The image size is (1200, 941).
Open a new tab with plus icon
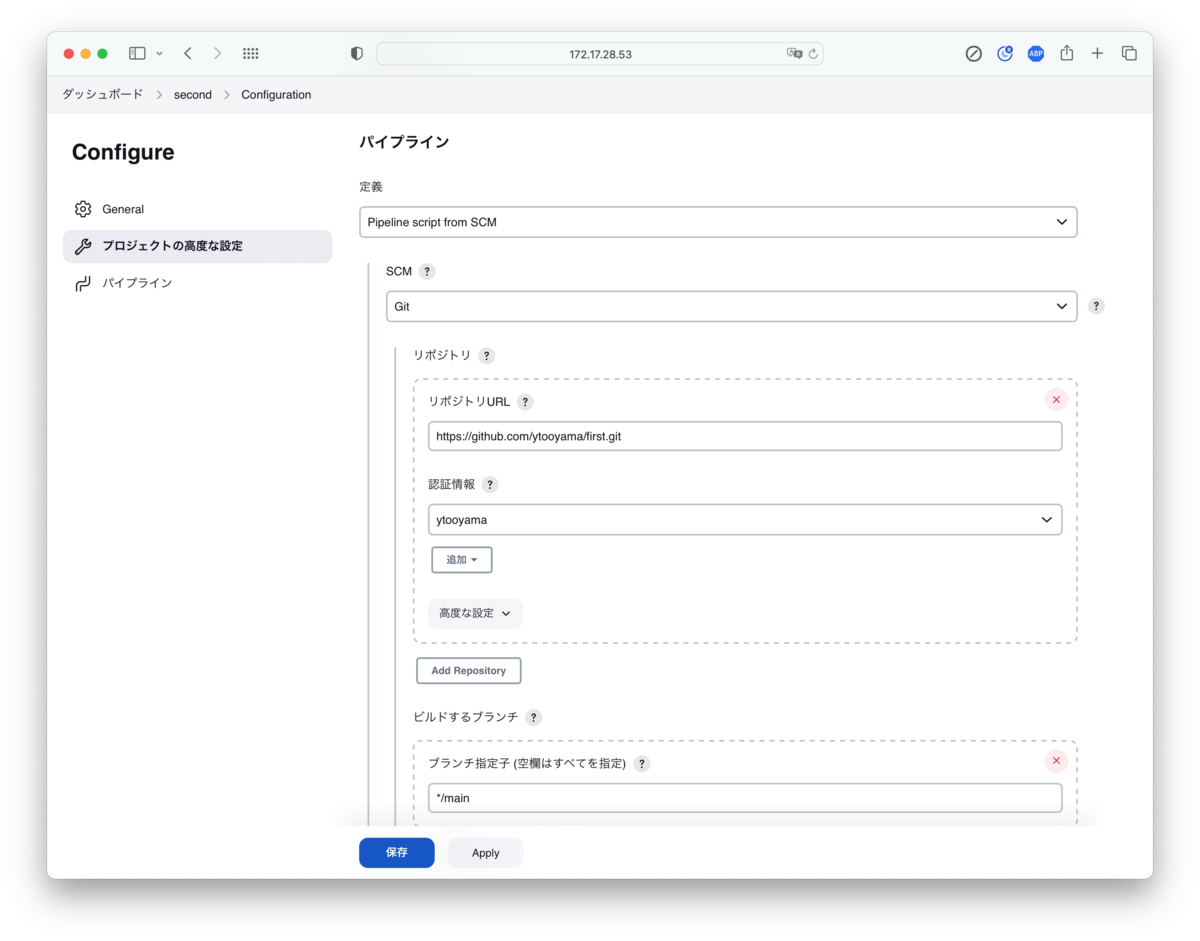tap(1097, 54)
